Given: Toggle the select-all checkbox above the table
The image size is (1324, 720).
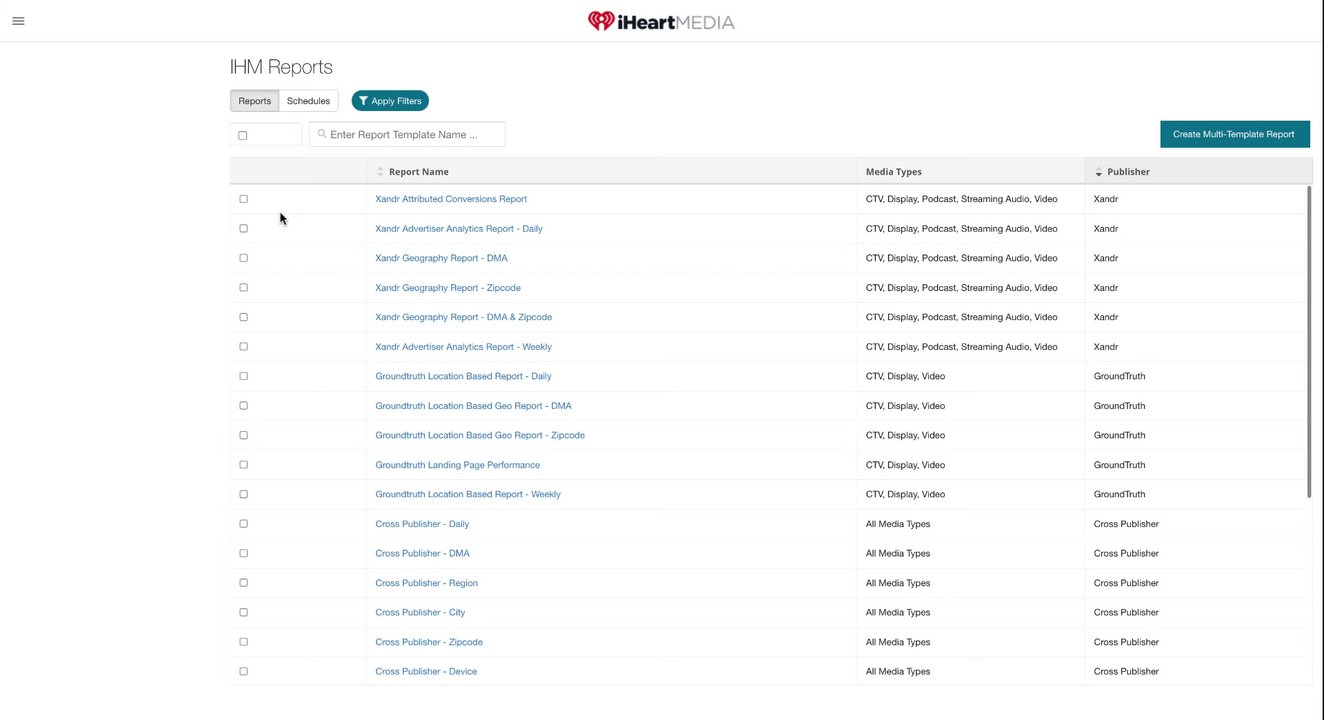Looking at the screenshot, I should (x=242, y=135).
